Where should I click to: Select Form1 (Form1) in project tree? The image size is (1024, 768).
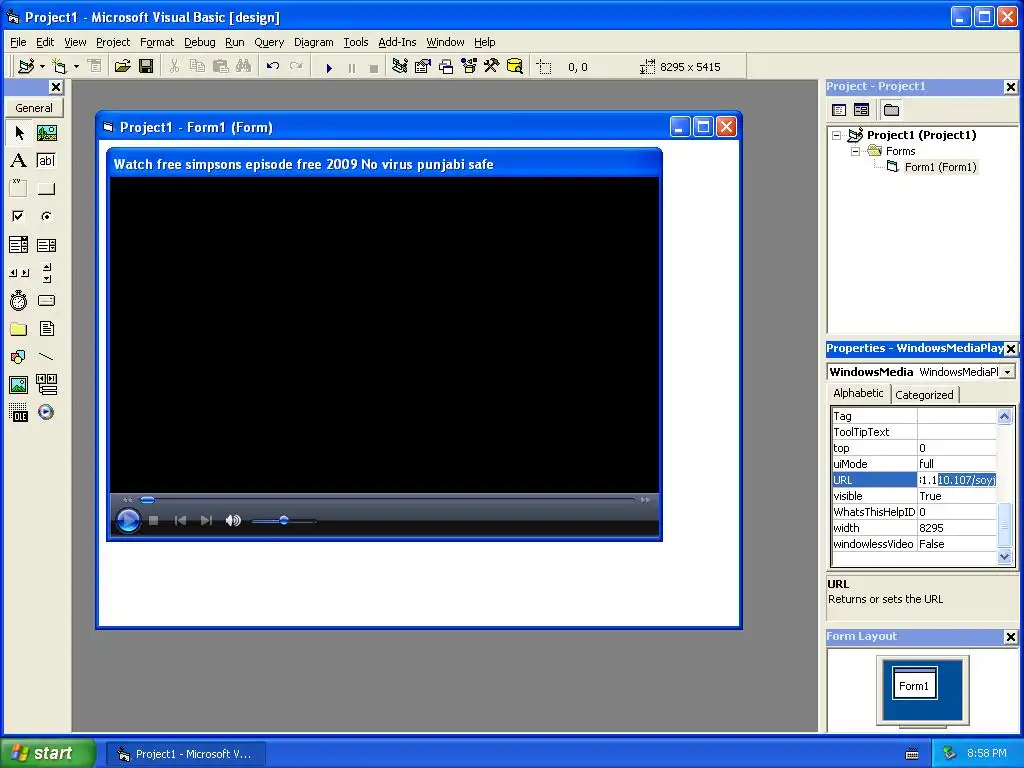click(940, 167)
